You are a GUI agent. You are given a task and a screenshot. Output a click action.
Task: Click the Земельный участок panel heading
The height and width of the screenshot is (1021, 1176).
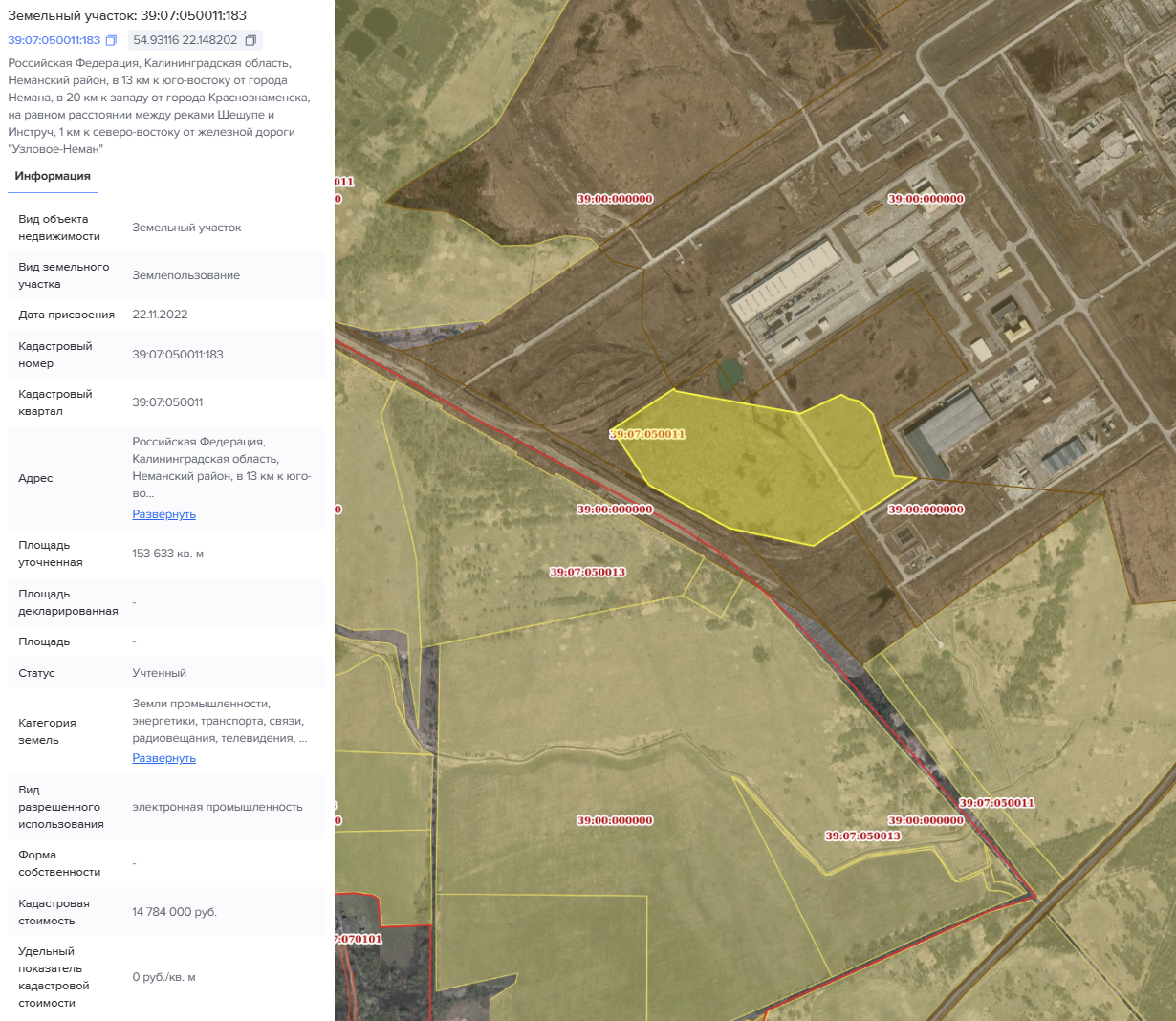pos(127,15)
